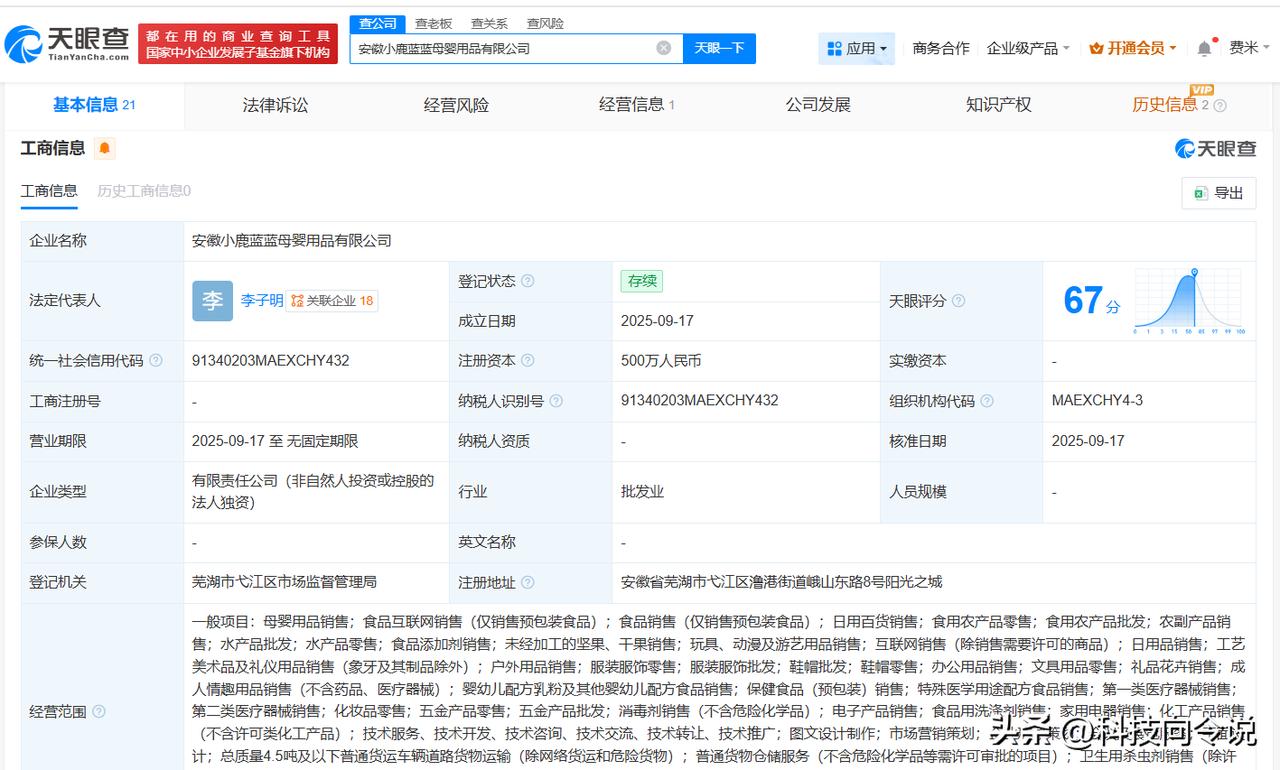Switch to the 查关系 search tab

point(489,23)
